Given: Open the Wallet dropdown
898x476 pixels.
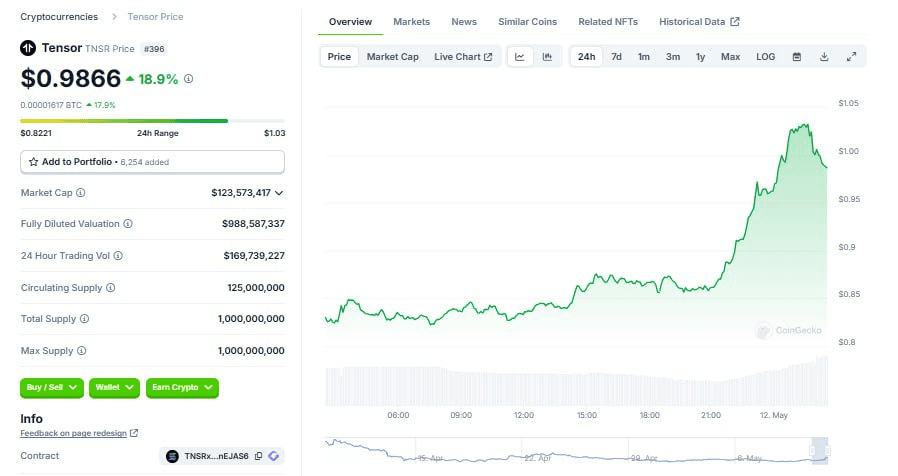Looking at the screenshot, I should point(115,388).
